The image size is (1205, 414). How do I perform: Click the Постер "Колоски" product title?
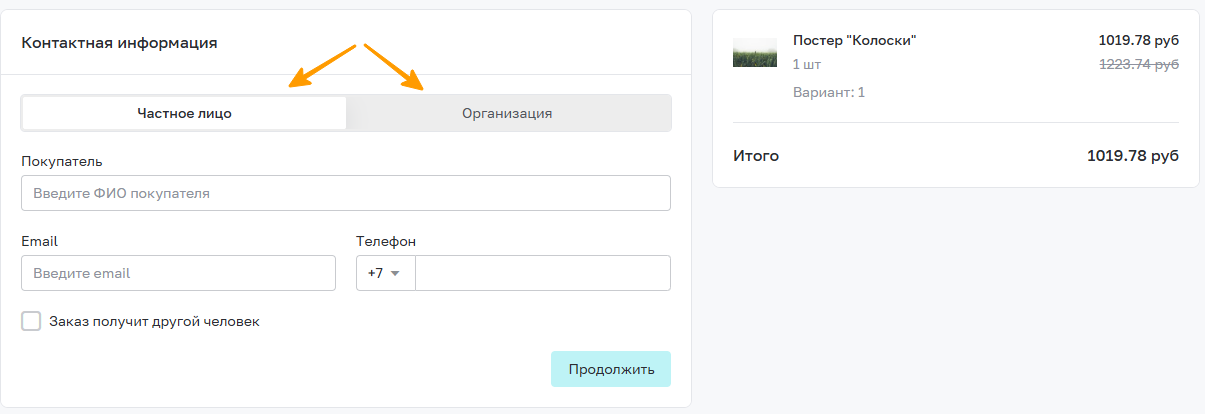[x=855, y=40]
